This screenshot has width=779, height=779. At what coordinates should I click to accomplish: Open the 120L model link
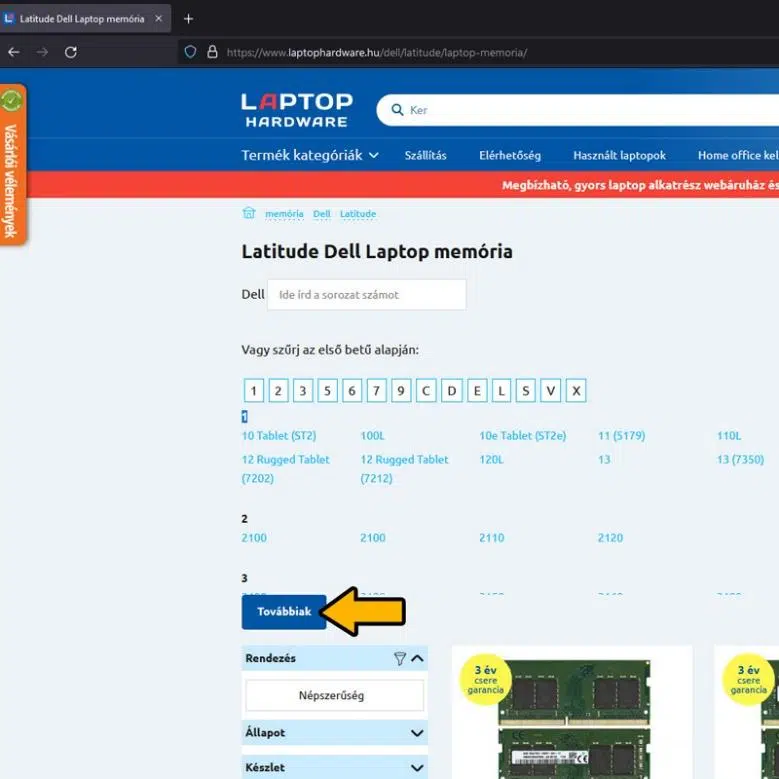point(491,460)
